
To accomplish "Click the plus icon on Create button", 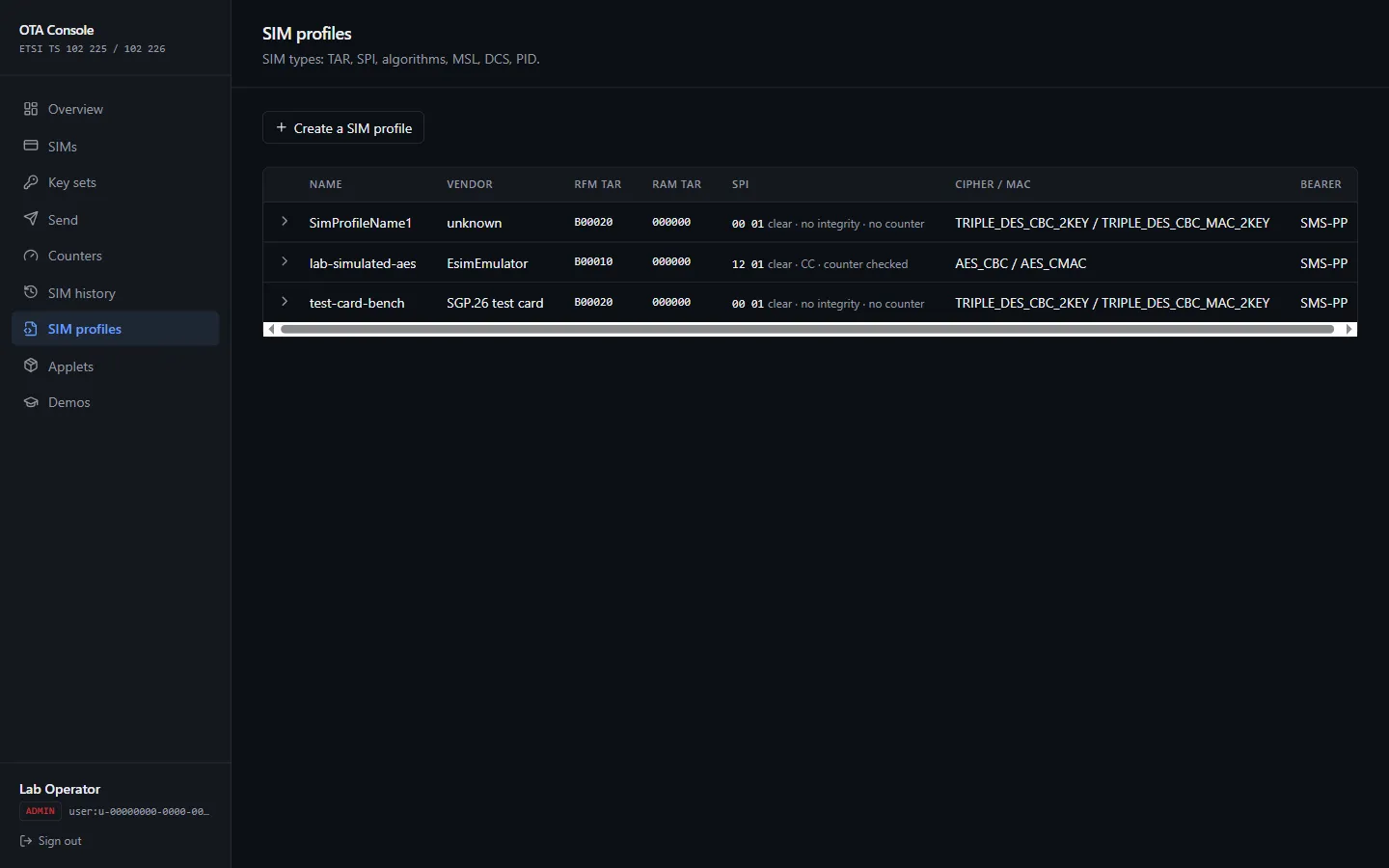I will pyautogui.click(x=282, y=127).
